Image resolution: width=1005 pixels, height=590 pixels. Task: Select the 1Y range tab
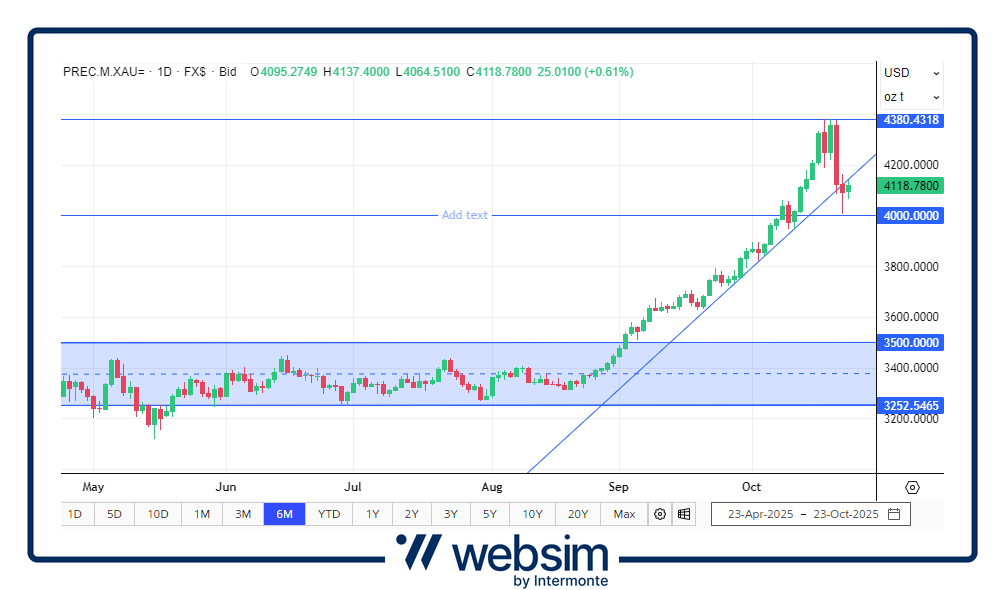372,514
